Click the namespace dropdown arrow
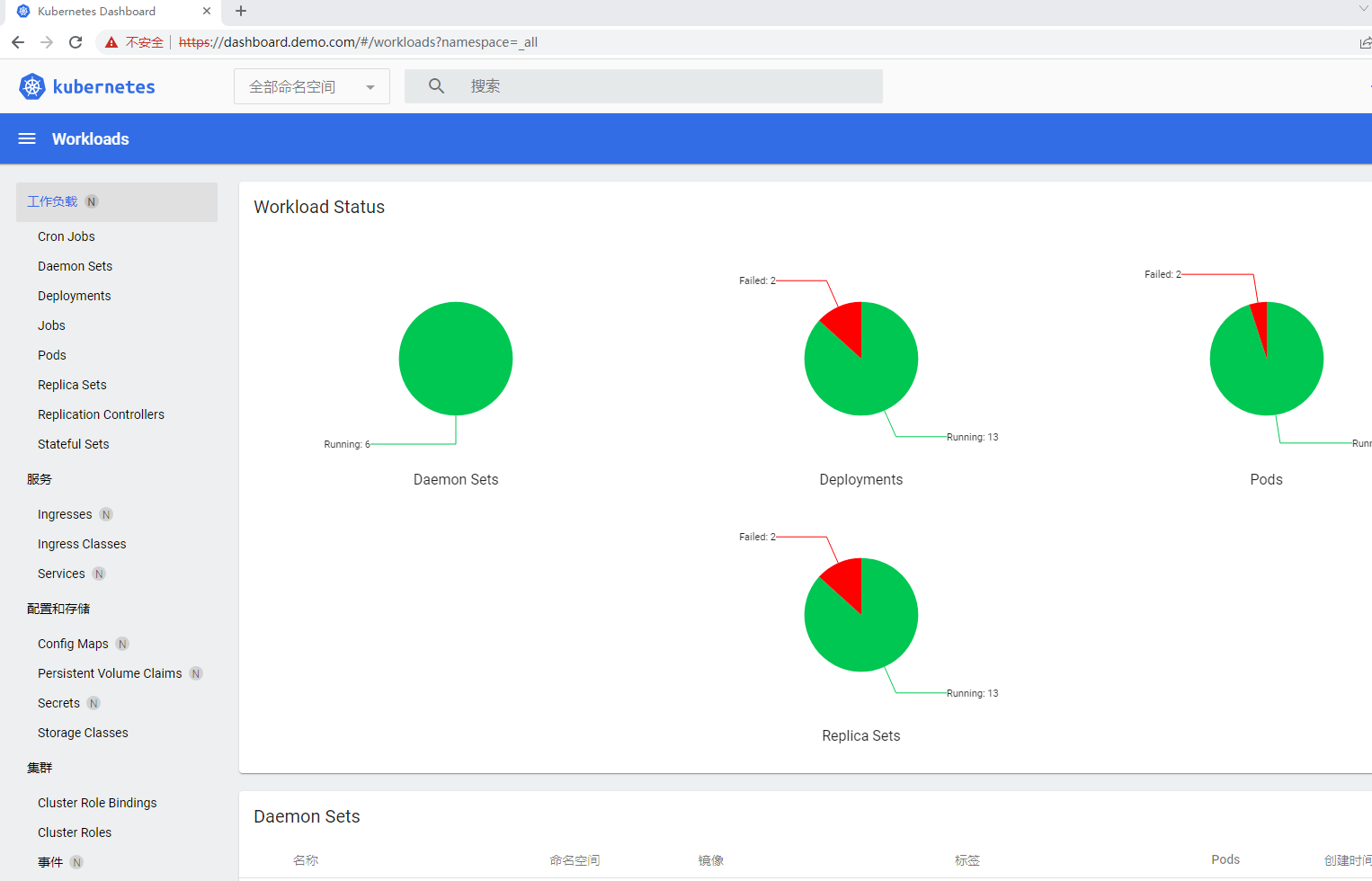Image resolution: width=1372 pixels, height=881 pixels. tap(370, 87)
